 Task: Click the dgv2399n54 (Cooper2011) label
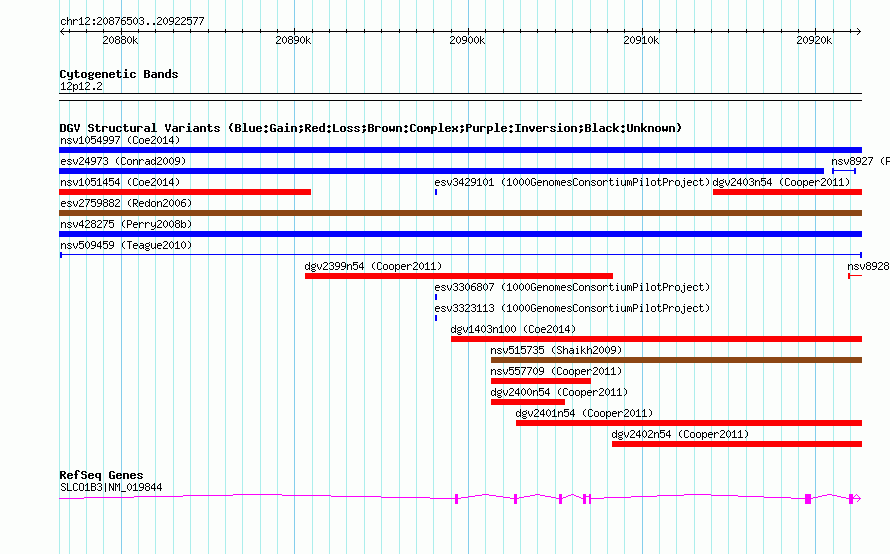click(373, 266)
